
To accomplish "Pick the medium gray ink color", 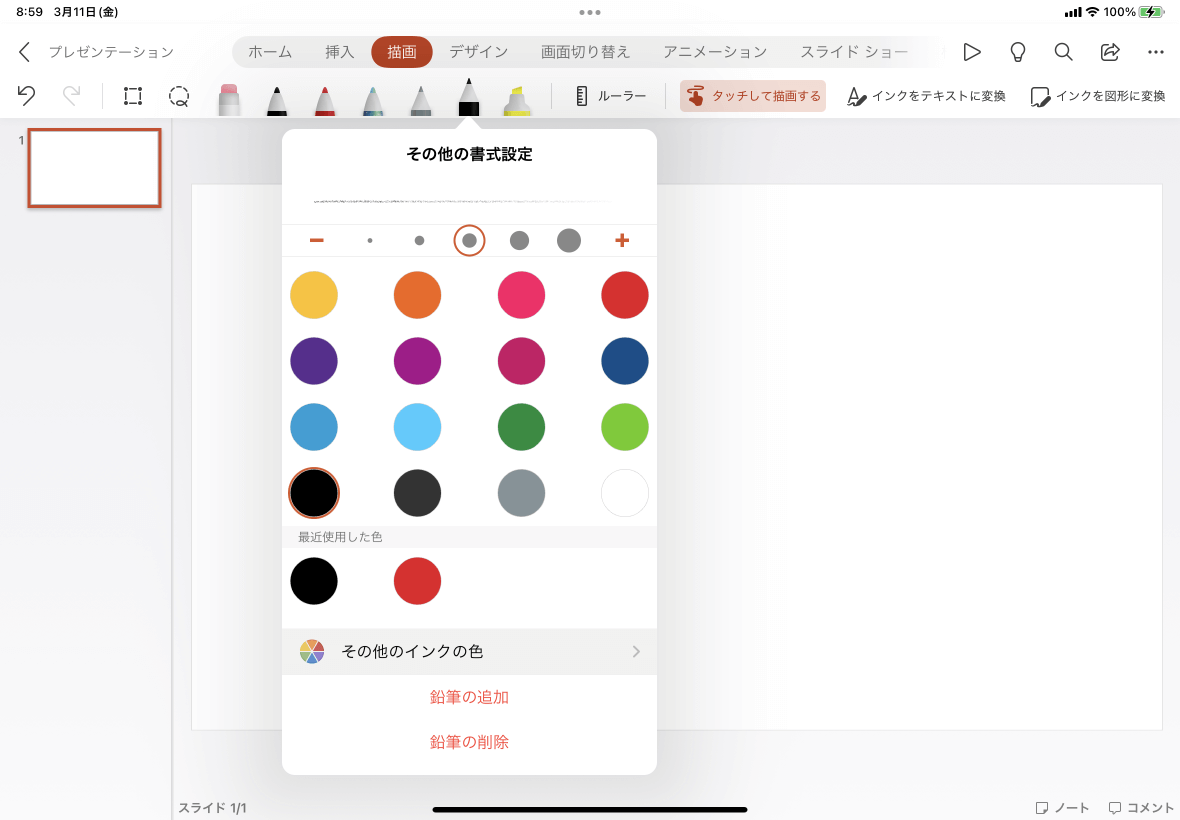I will click(x=522, y=494).
